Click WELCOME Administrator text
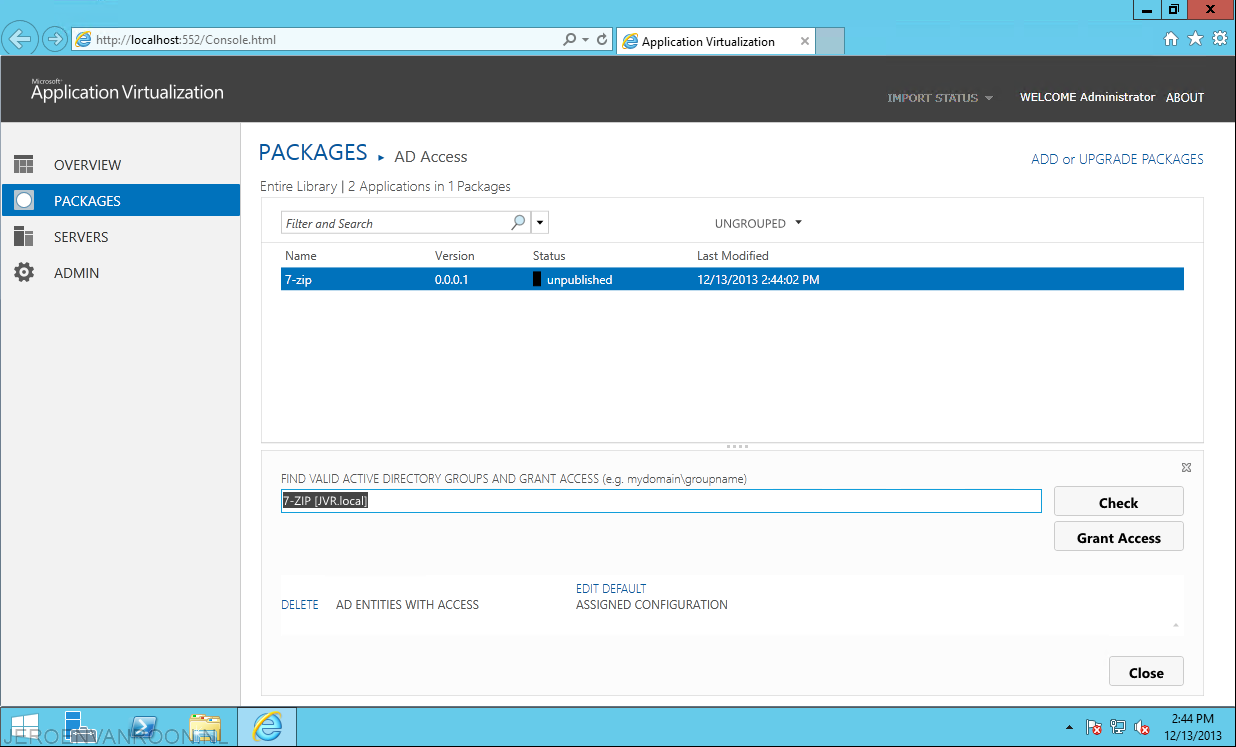Screen dimensions: 1236x747 click(x=1087, y=97)
